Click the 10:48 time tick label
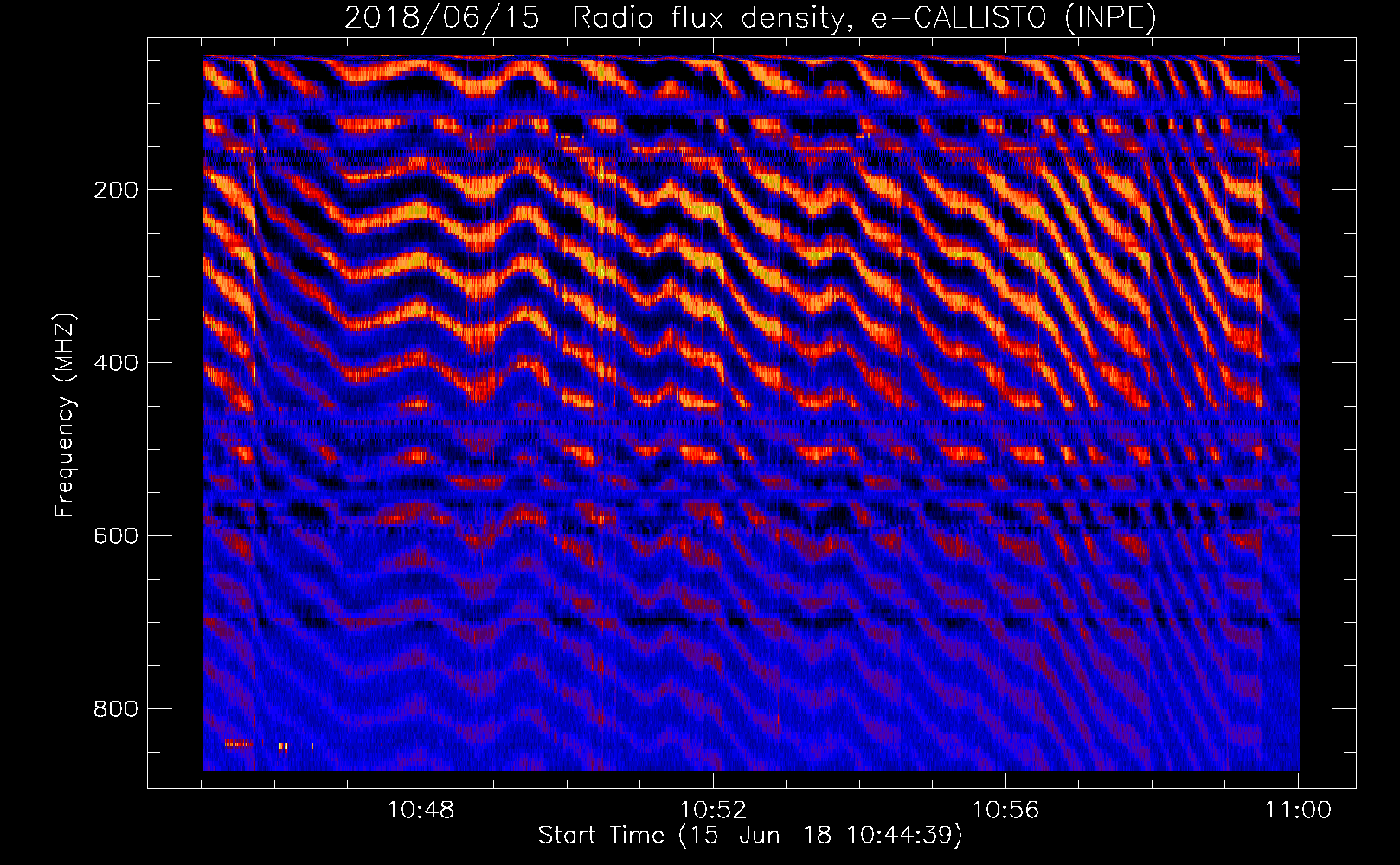Viewport: 1400px width, 865px height. pyautogui.click(x=421, y=811)
